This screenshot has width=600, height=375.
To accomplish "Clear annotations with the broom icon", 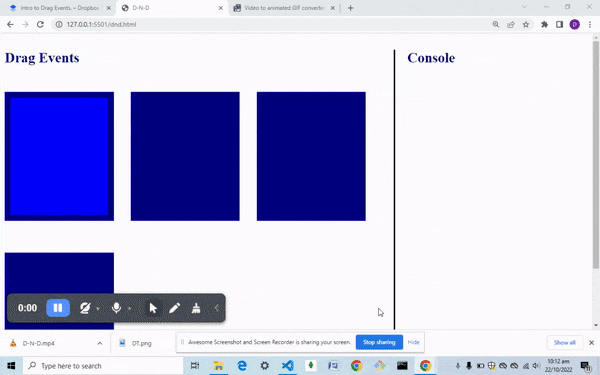I will (x=196, y=308).
